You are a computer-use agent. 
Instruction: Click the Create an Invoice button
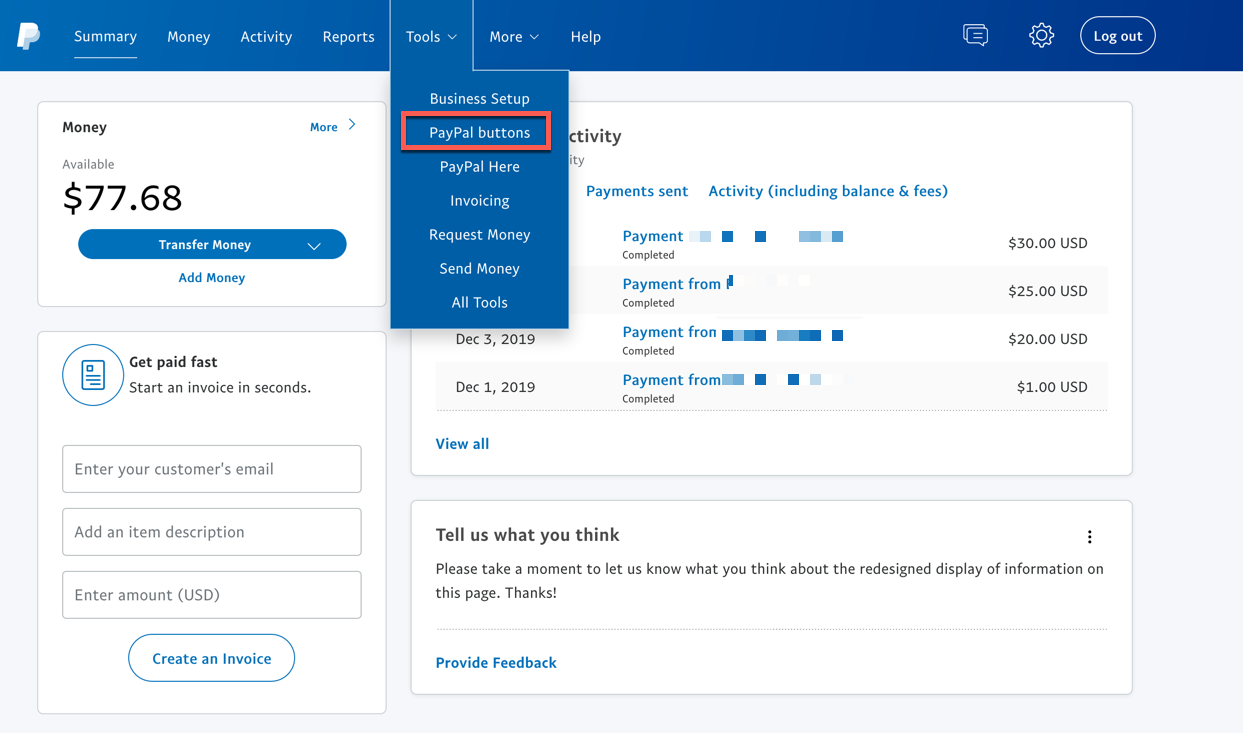pos(211,658)
